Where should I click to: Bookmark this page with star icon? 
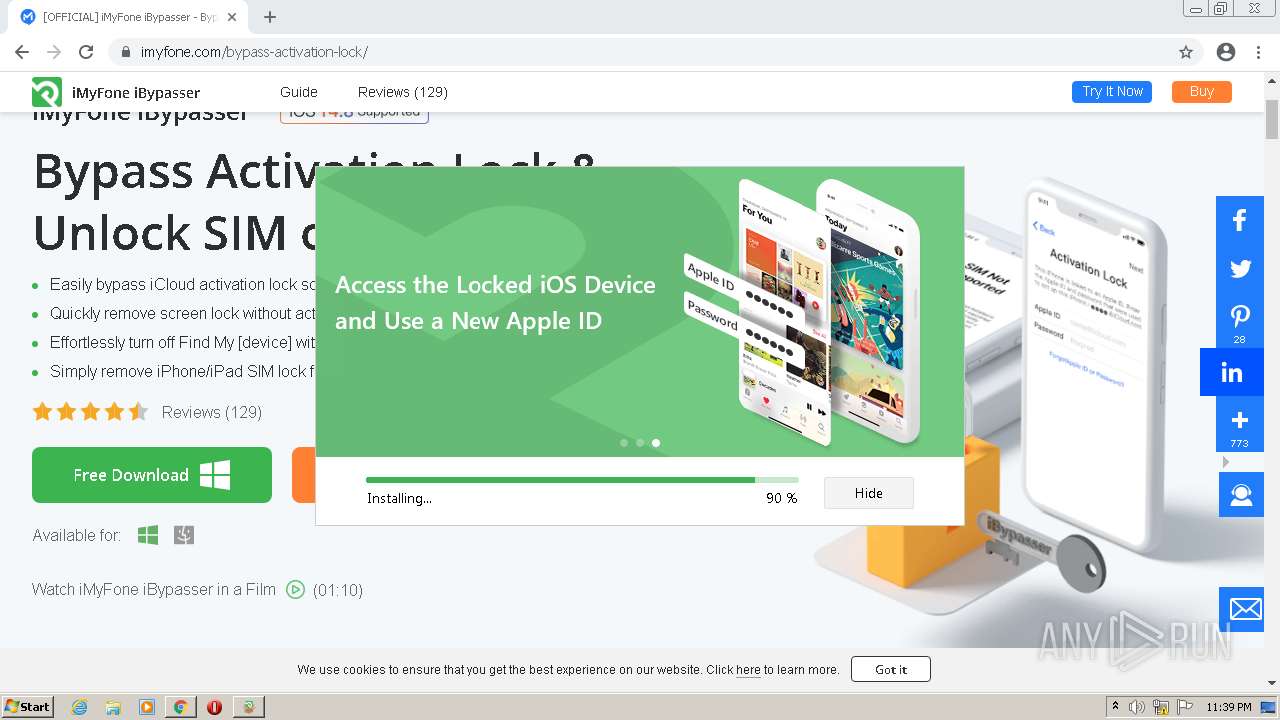coord(1186,52)
